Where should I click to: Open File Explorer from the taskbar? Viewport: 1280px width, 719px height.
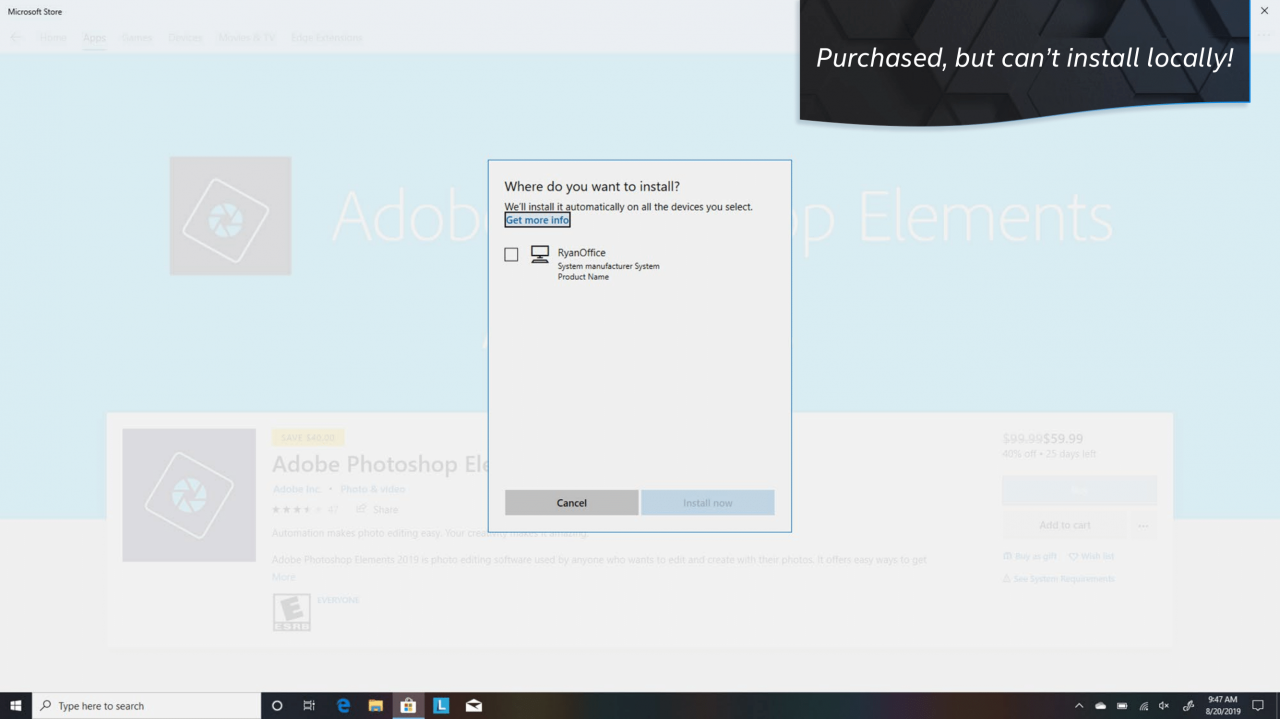[x=376, y=705]
